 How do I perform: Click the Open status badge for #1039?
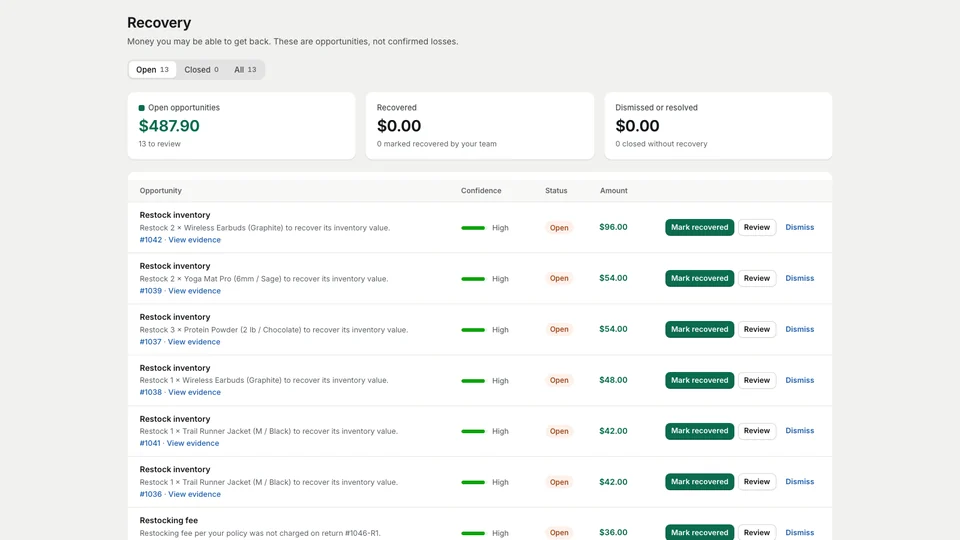(x=559, y=278)
